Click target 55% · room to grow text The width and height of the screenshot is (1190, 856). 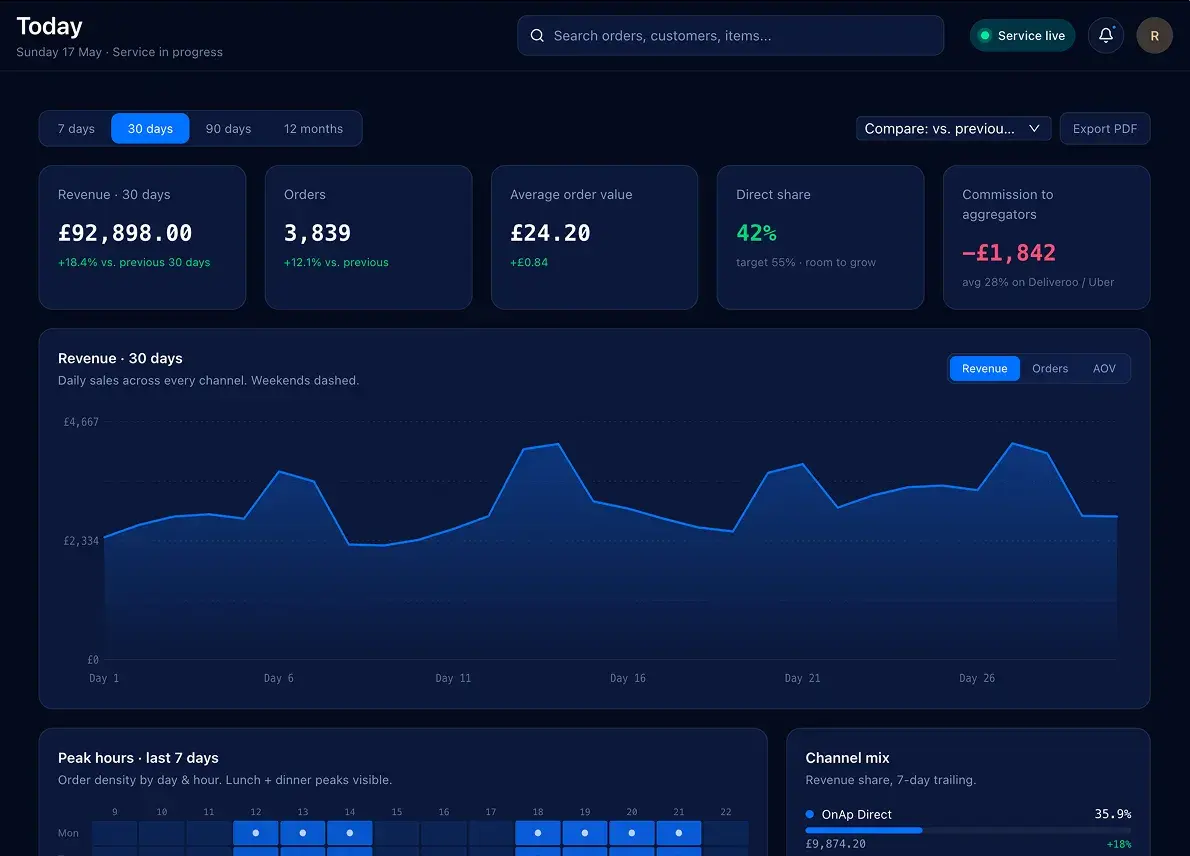click(x=806, y=263)
